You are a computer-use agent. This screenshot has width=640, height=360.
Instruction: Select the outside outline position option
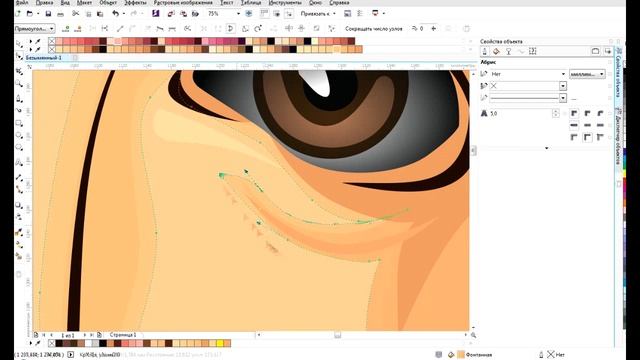click(x=574, y=138)
